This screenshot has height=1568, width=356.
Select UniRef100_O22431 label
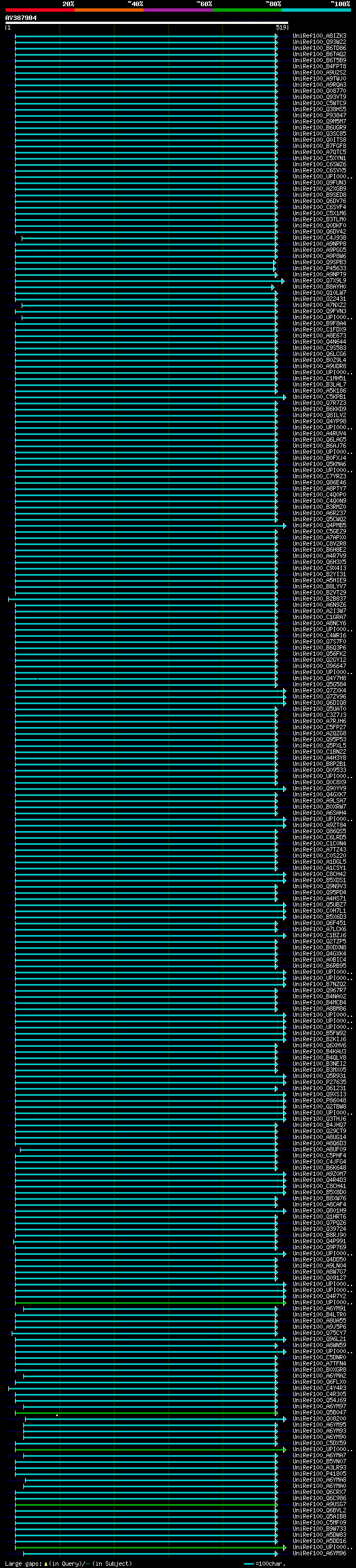click(319, 299)
